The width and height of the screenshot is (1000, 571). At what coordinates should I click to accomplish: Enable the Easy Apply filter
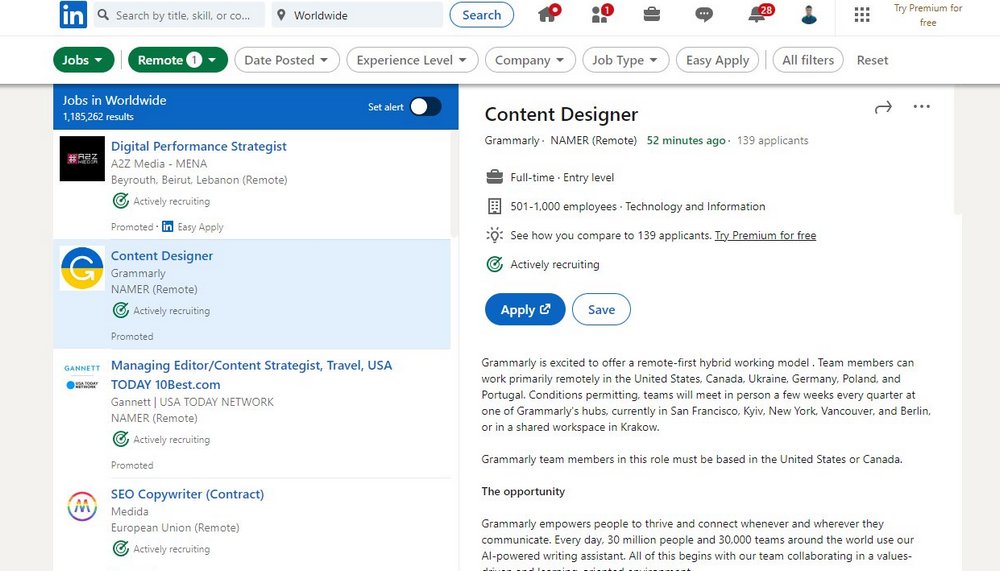pos(717,60)
